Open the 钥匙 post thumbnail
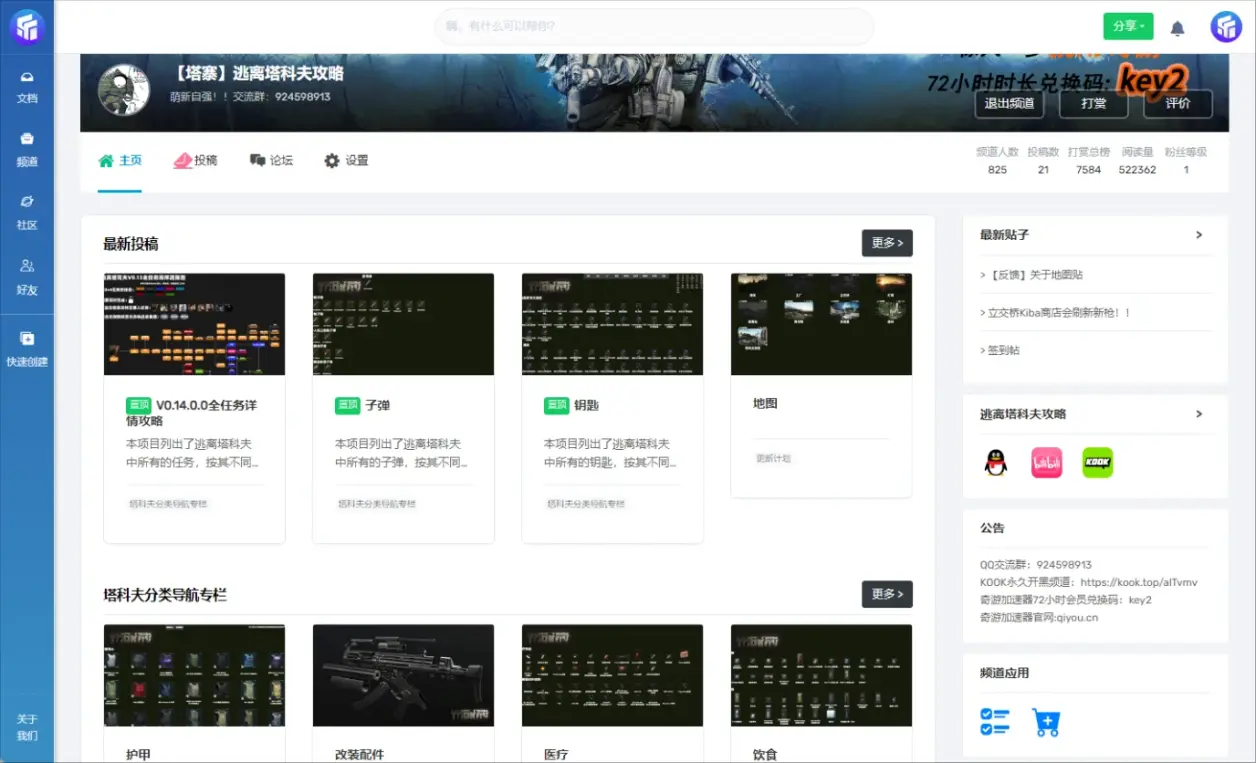Viewport: 1256px width, 763px height. pos(612,324)
